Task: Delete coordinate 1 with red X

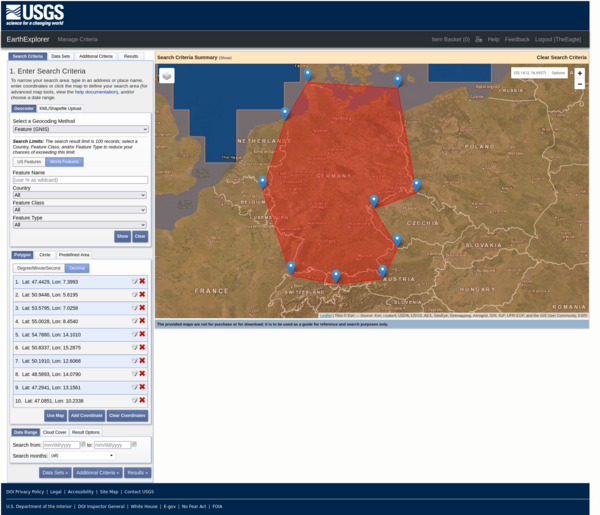Action: 142,281
